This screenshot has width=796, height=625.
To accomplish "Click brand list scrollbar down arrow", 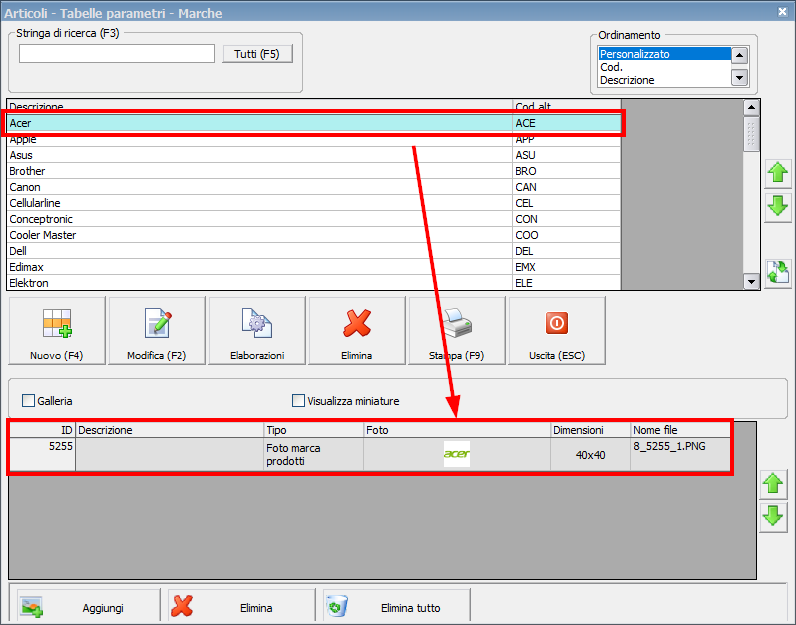I will pos(751,281).
